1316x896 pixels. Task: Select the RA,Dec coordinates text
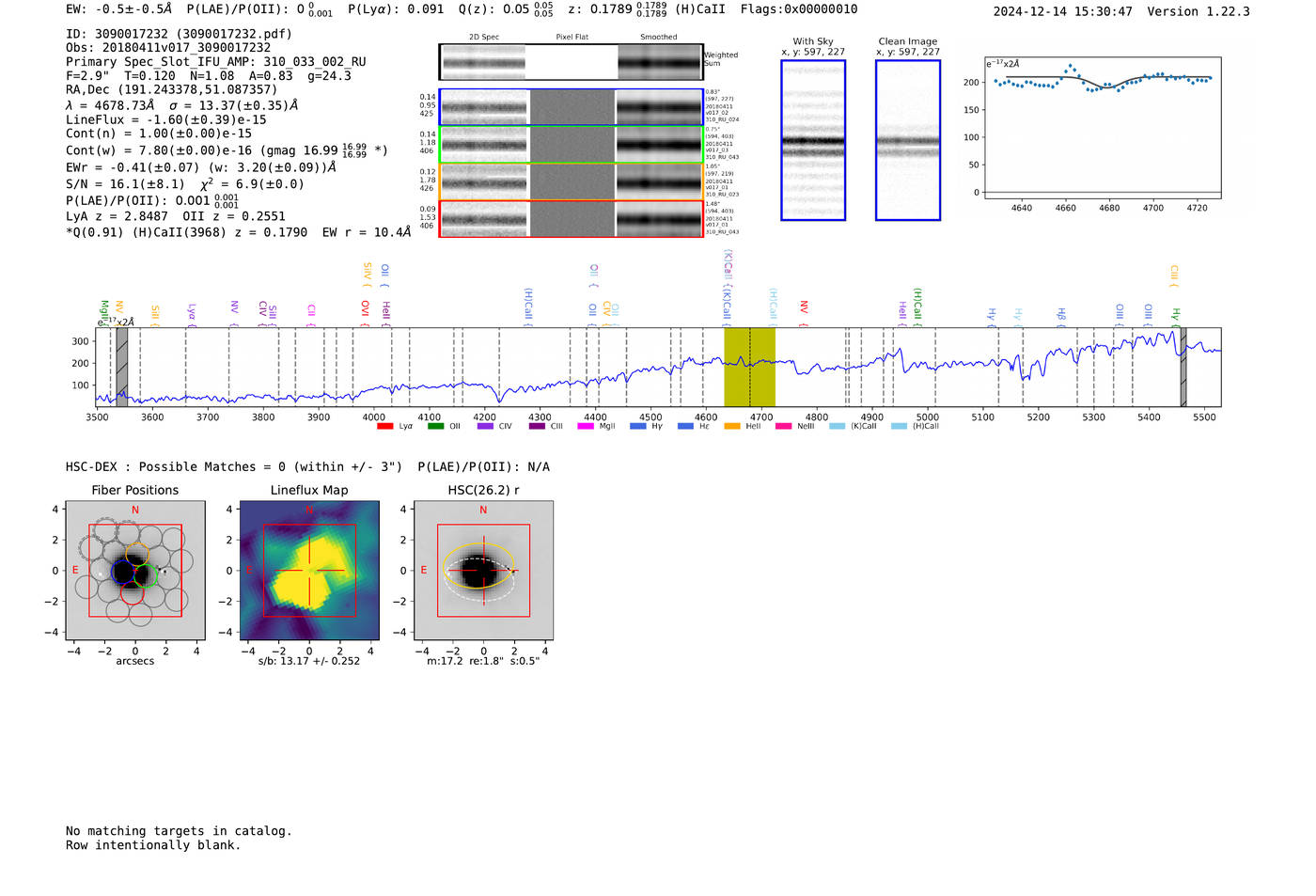171,89
